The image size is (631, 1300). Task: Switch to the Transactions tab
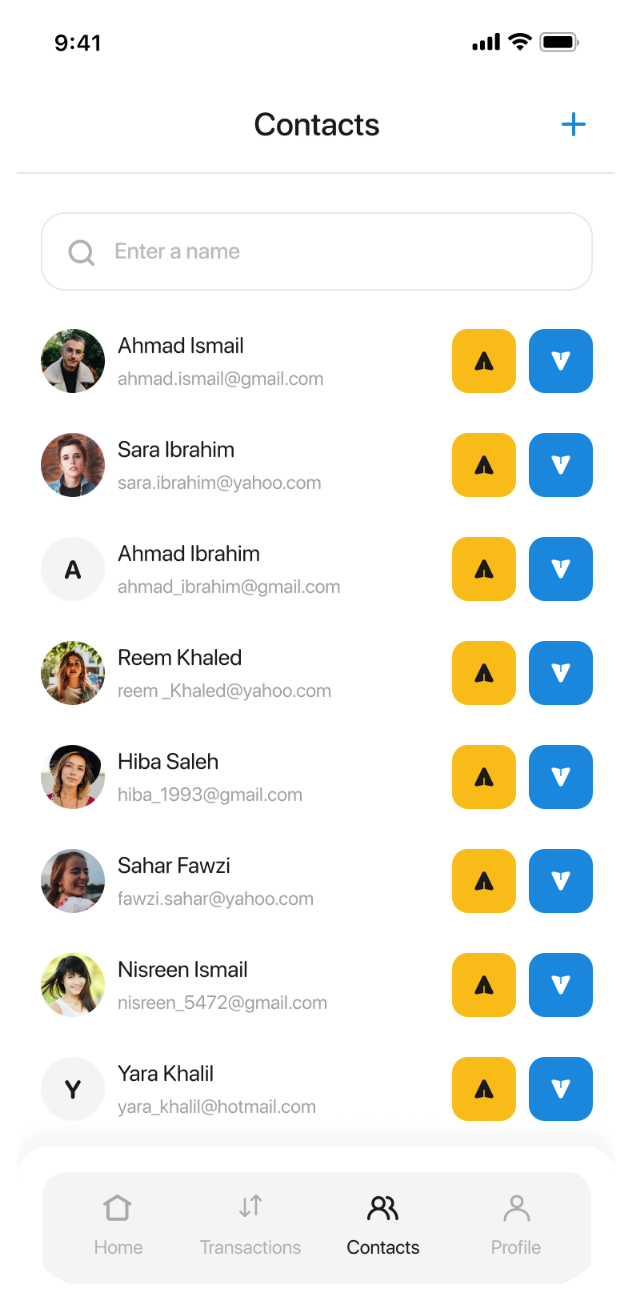[250, 1224]
